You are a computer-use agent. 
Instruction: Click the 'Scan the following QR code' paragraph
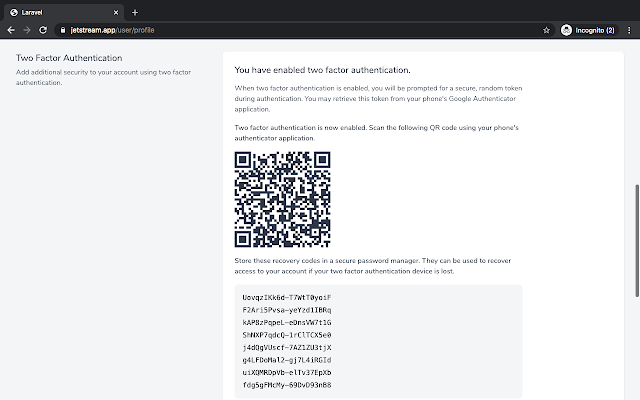coord(376,133)
